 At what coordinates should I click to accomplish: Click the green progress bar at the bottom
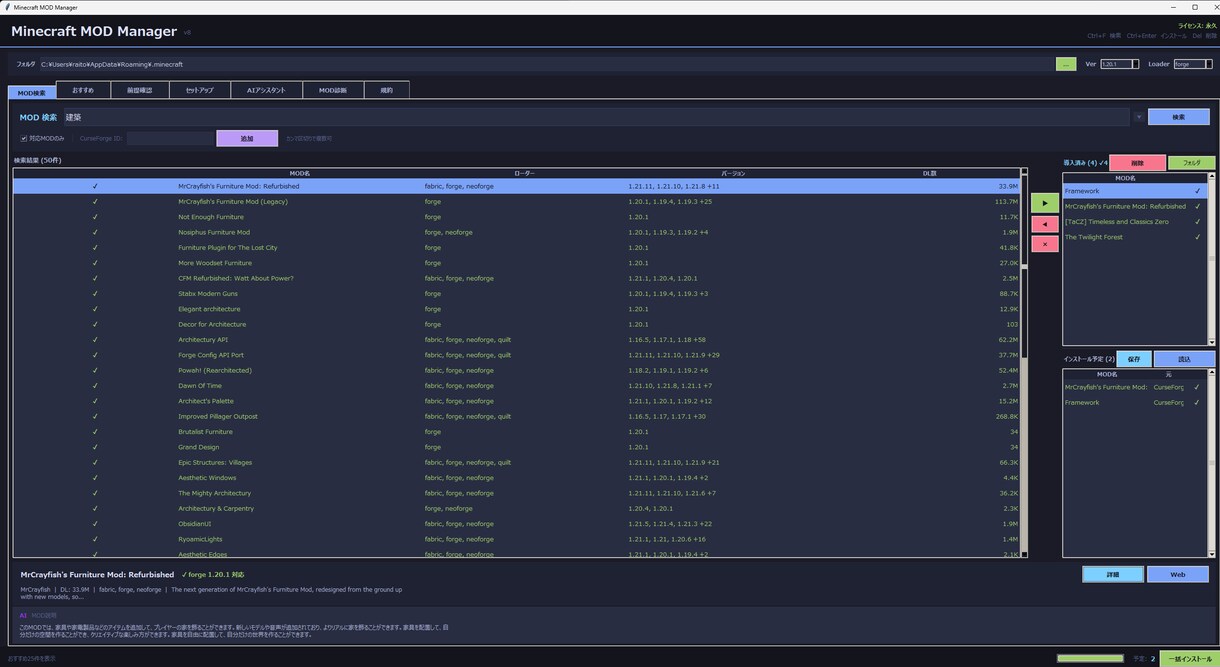pyautogui.click(x=1090, y=659)
